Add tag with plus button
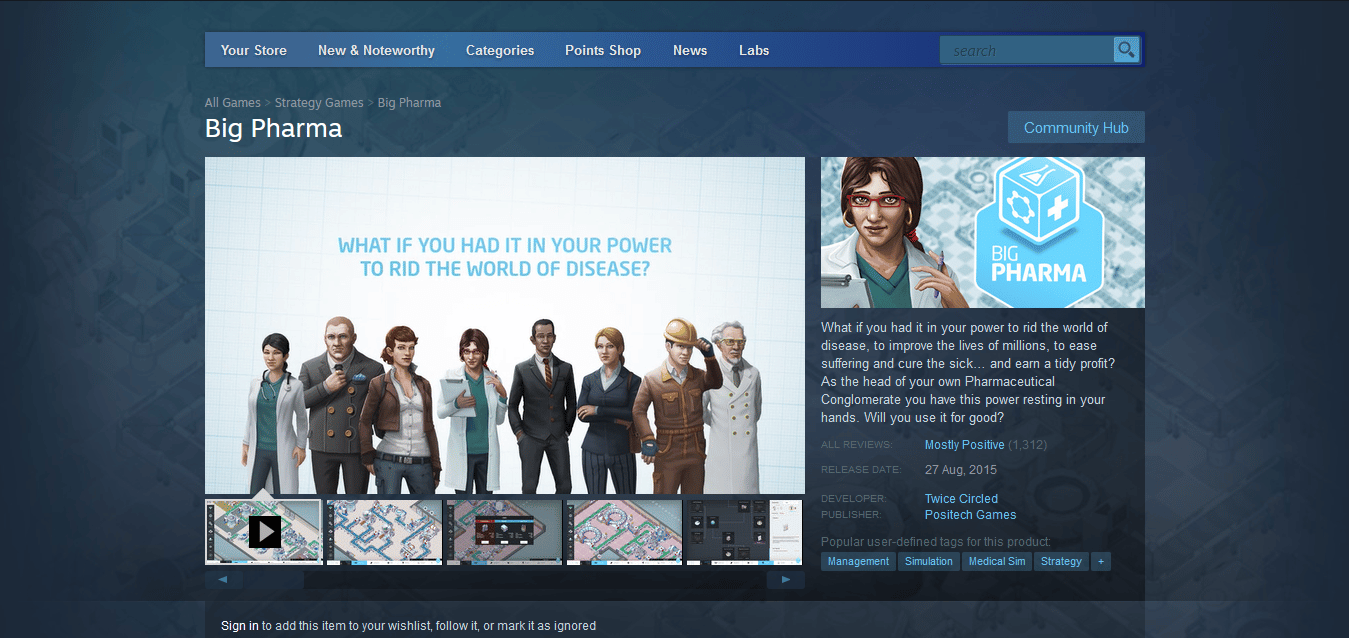 (x=1101, y=561)
